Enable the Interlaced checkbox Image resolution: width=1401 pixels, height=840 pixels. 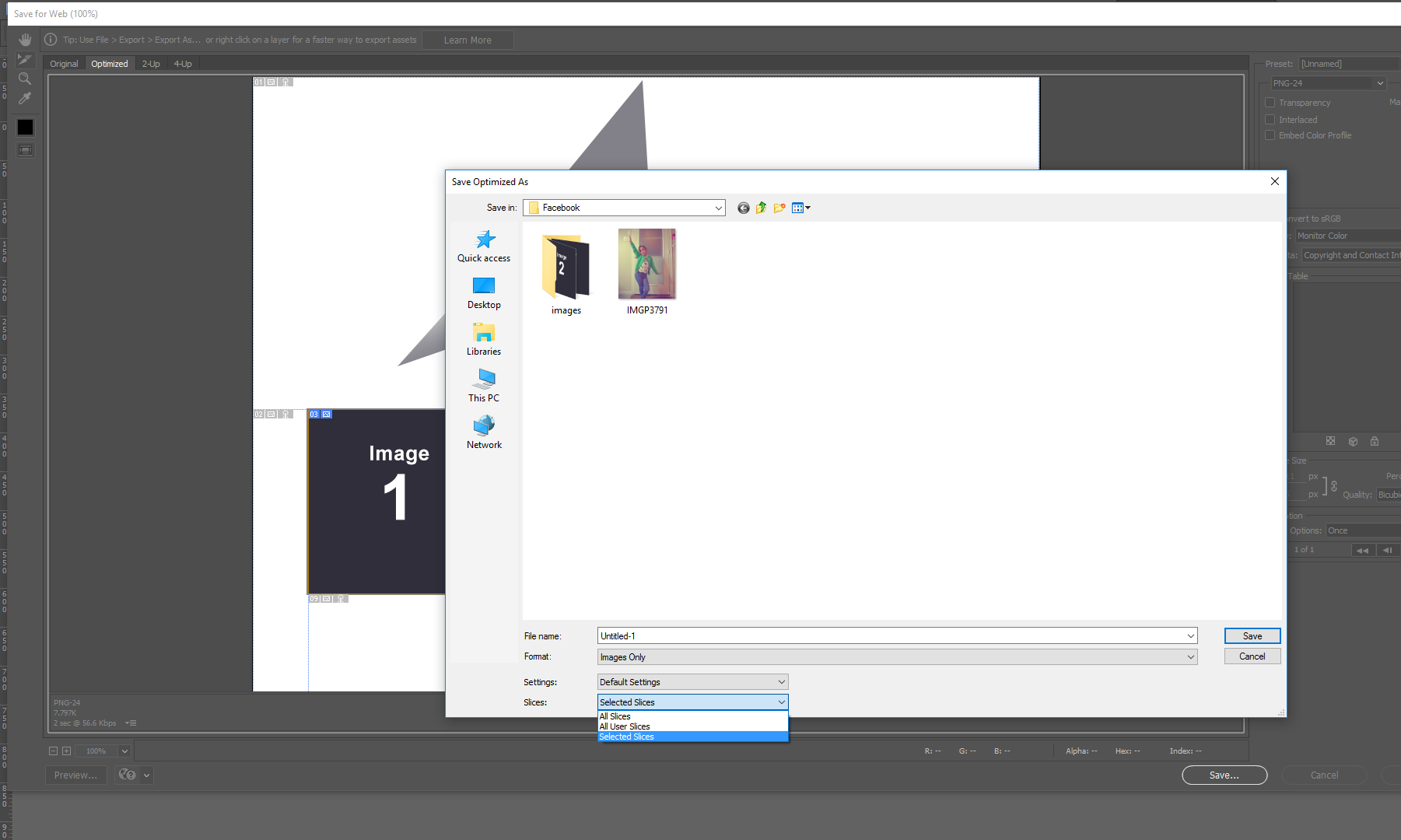[x=1270, y=120]
